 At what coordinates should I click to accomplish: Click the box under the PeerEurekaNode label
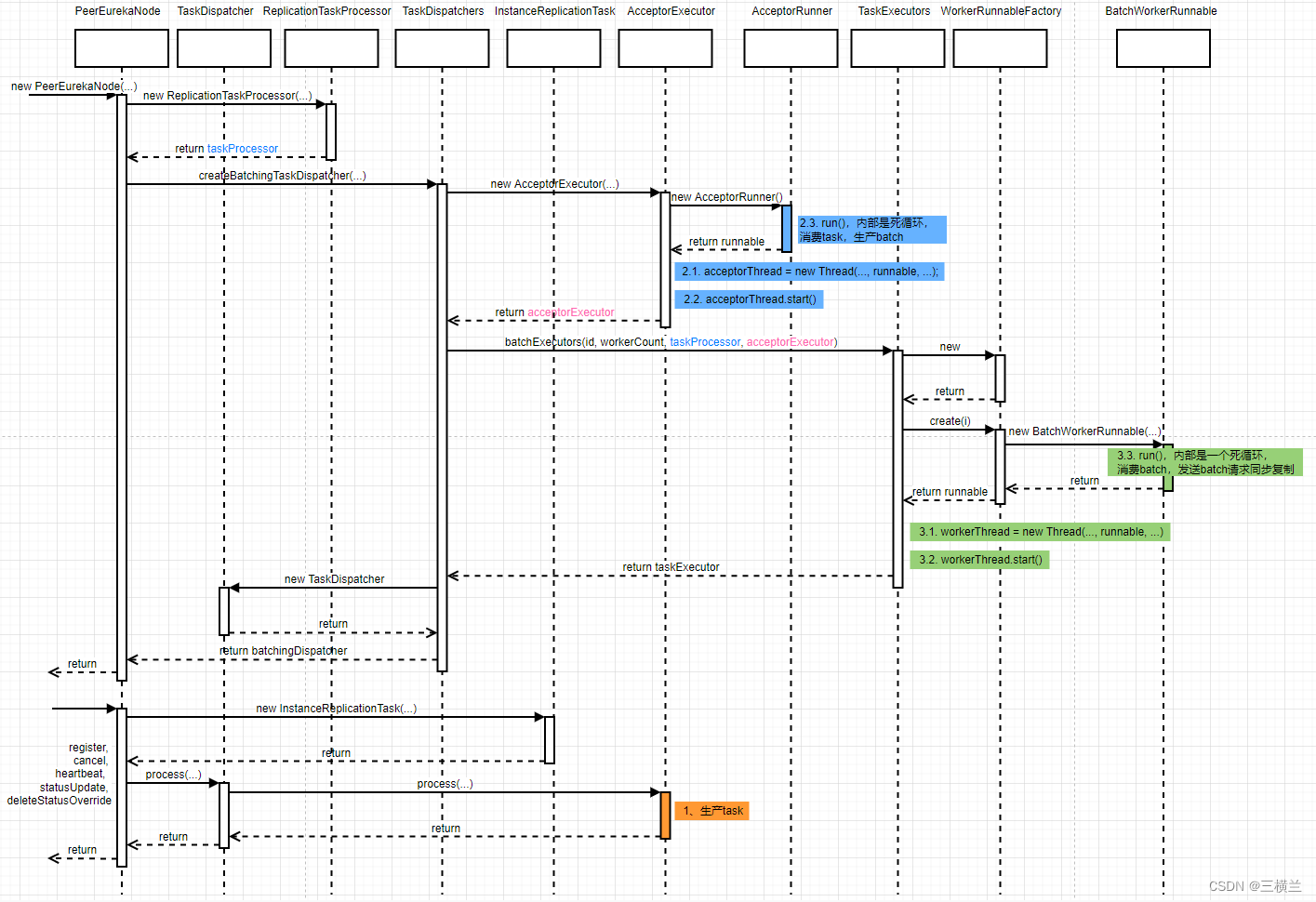(122, 48)
